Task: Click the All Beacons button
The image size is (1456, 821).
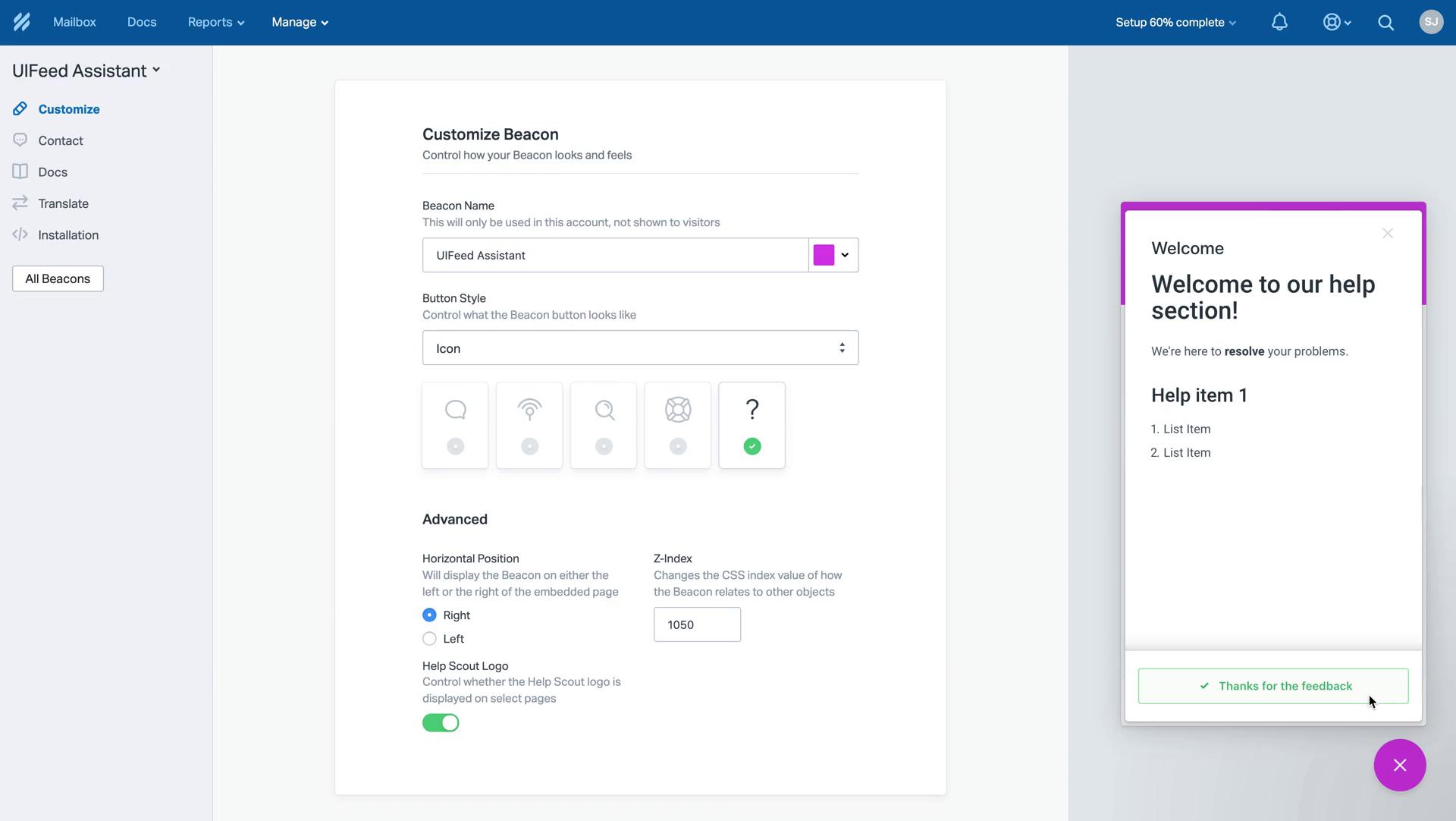Action: pos(58,278)
